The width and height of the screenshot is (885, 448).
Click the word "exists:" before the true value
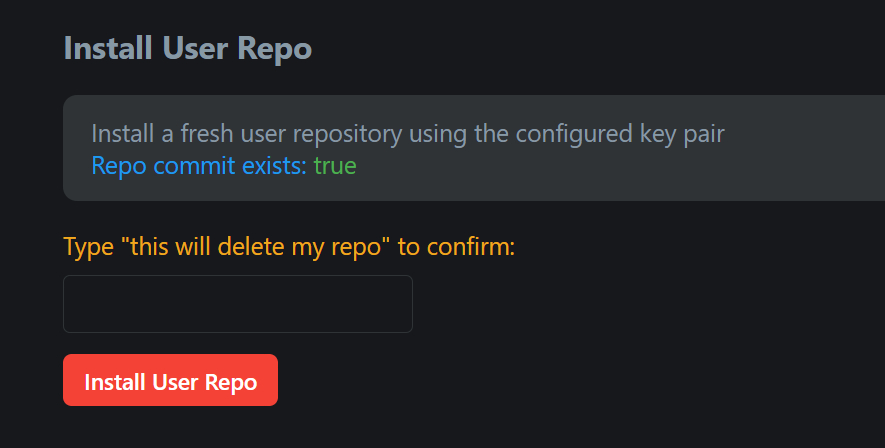(x=275, y=166)
